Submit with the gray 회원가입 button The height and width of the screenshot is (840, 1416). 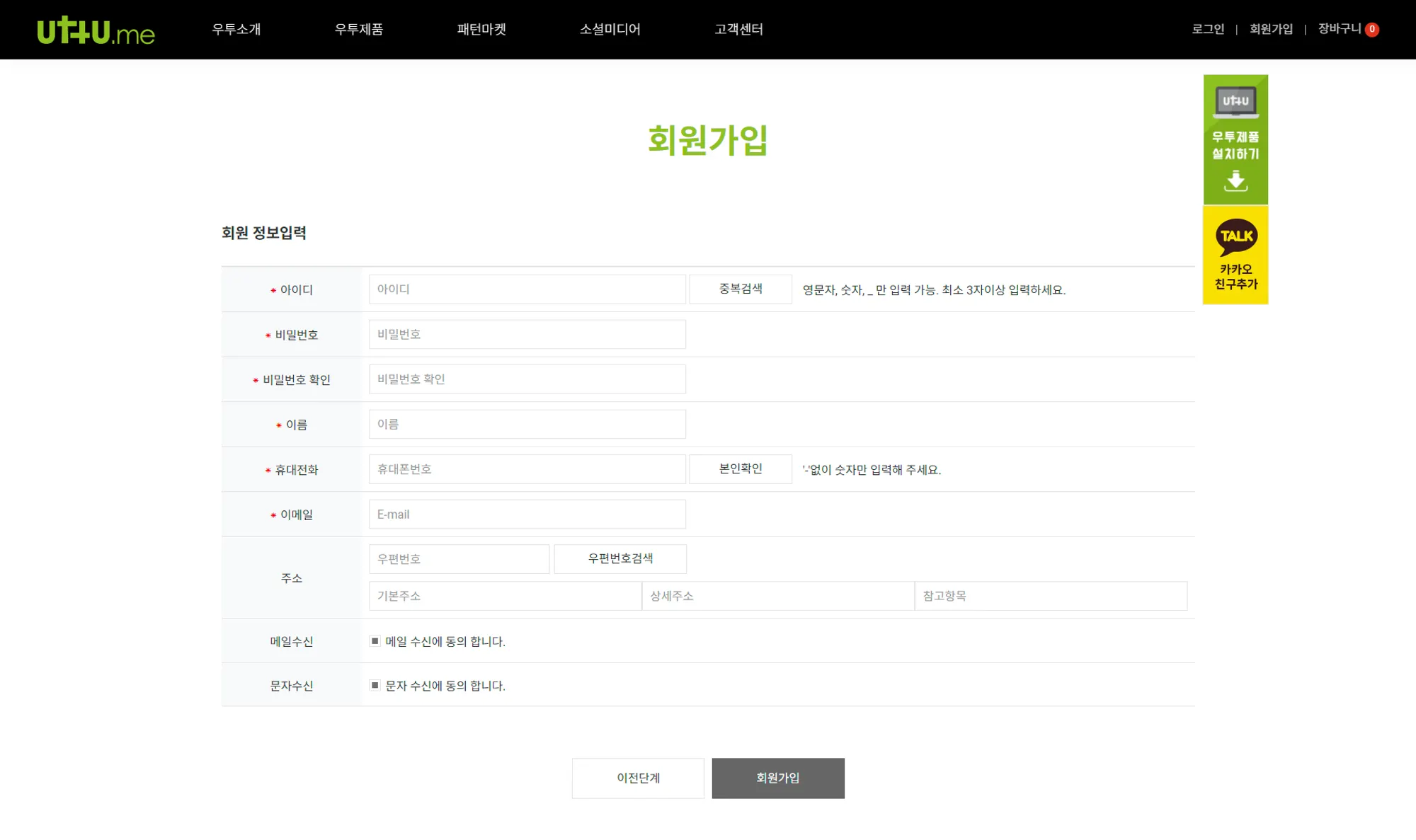tap(778, 778)
